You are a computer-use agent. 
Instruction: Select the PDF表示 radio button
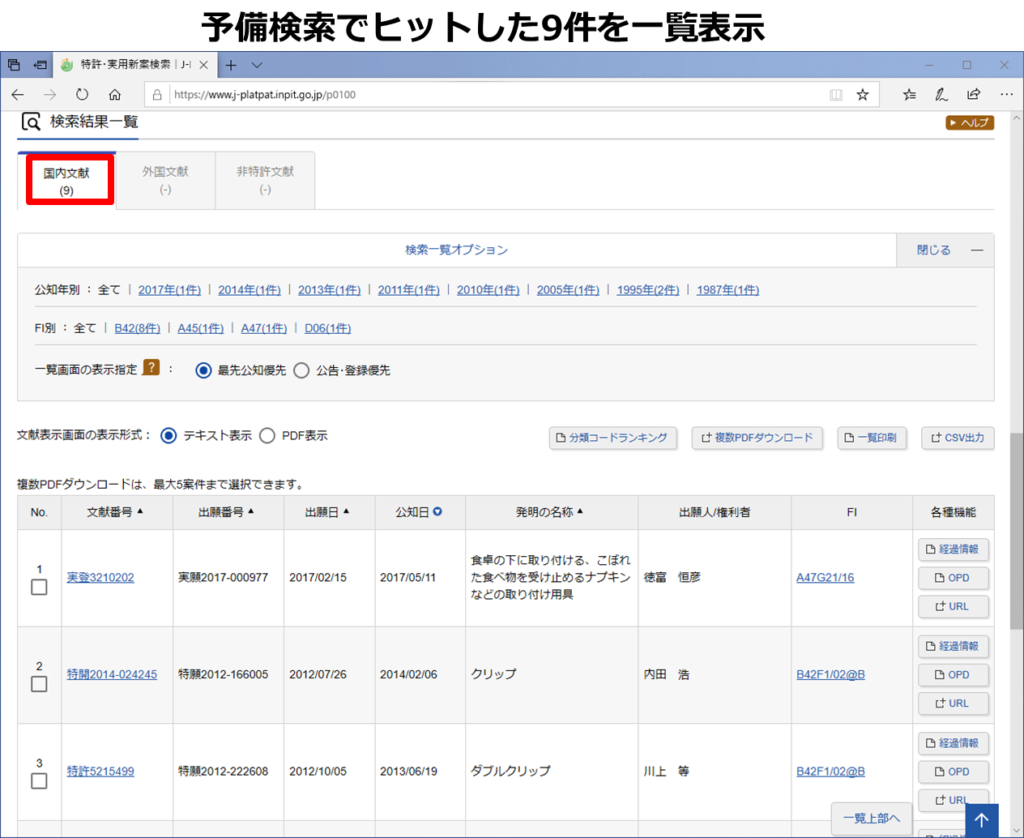point(267,436)
